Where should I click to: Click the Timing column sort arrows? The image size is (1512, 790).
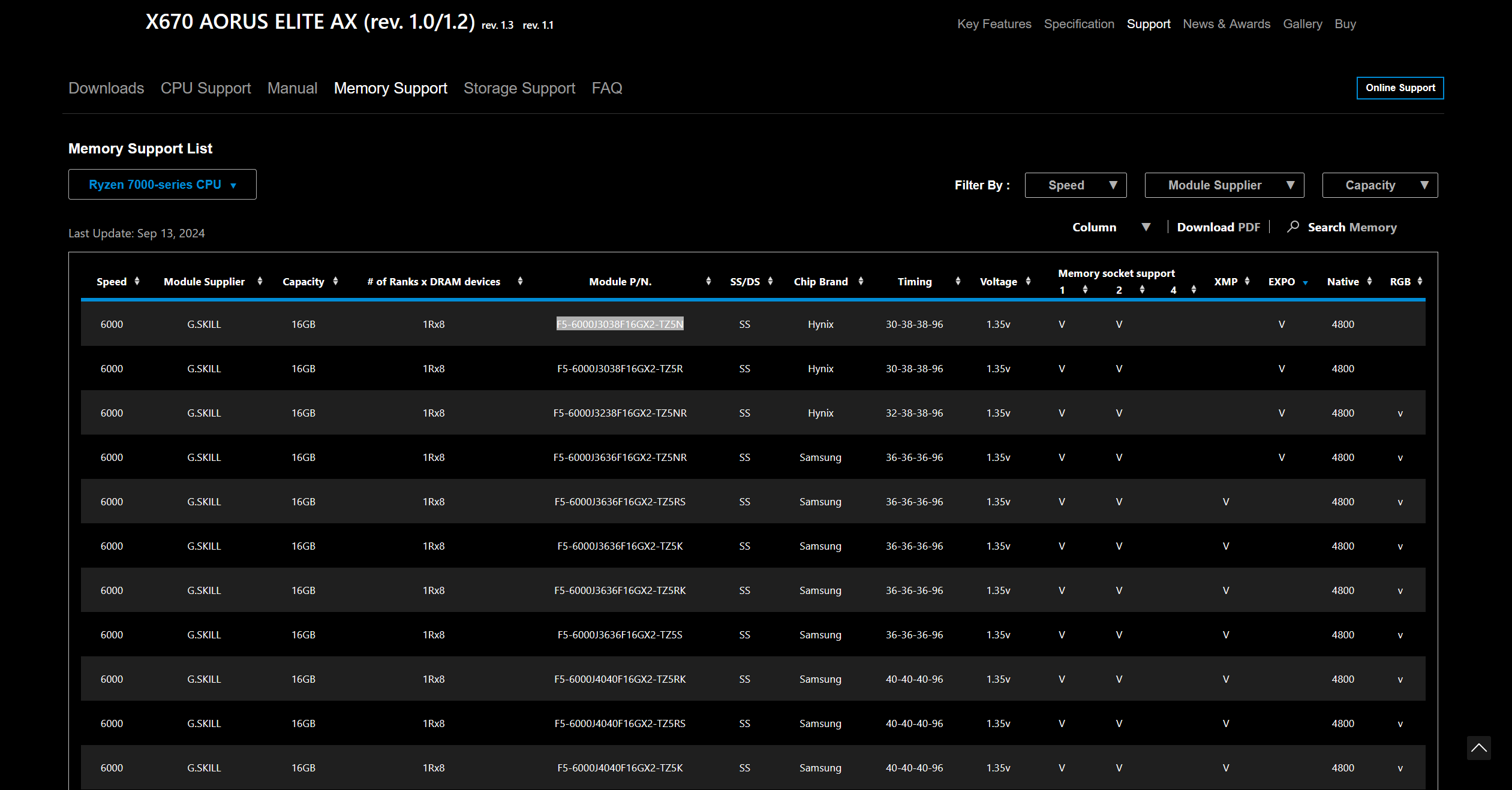(x=958, y=281)
